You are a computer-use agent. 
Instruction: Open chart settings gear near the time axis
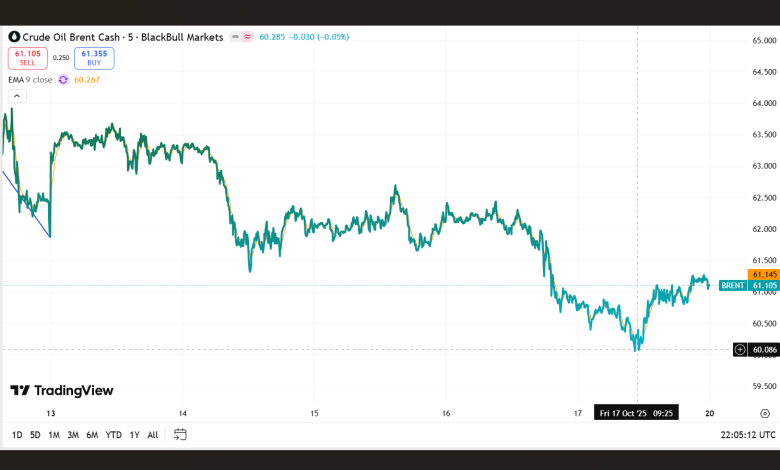(765, 412)
